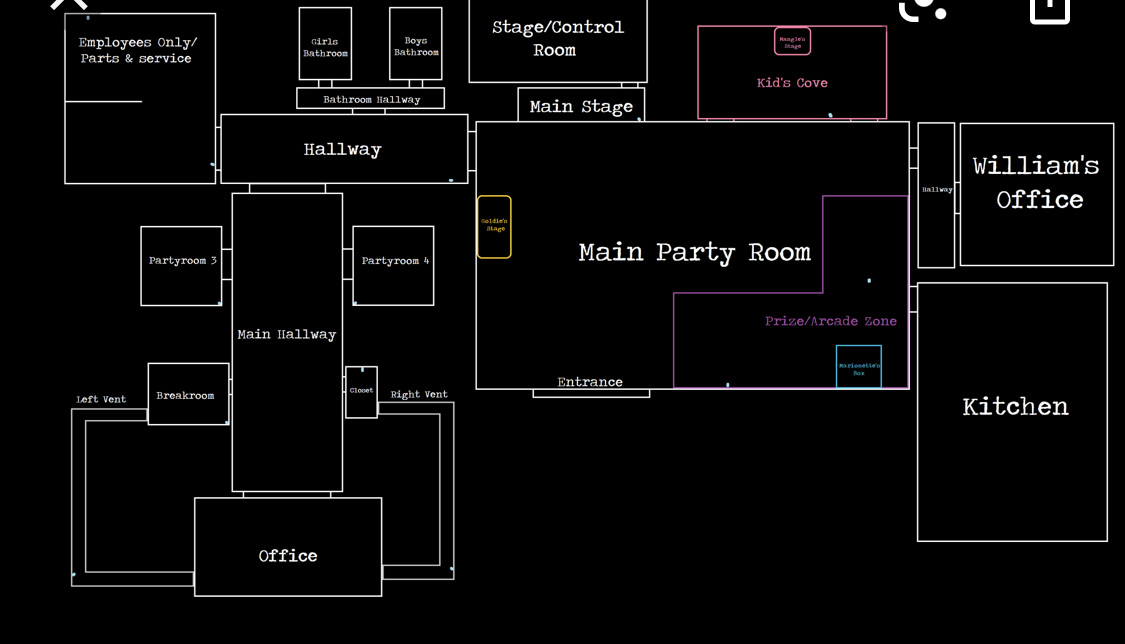This screenshot has height=644, width=1125.
Task: Click the purple Prize/Arcade Zone label
Action: 831,321
